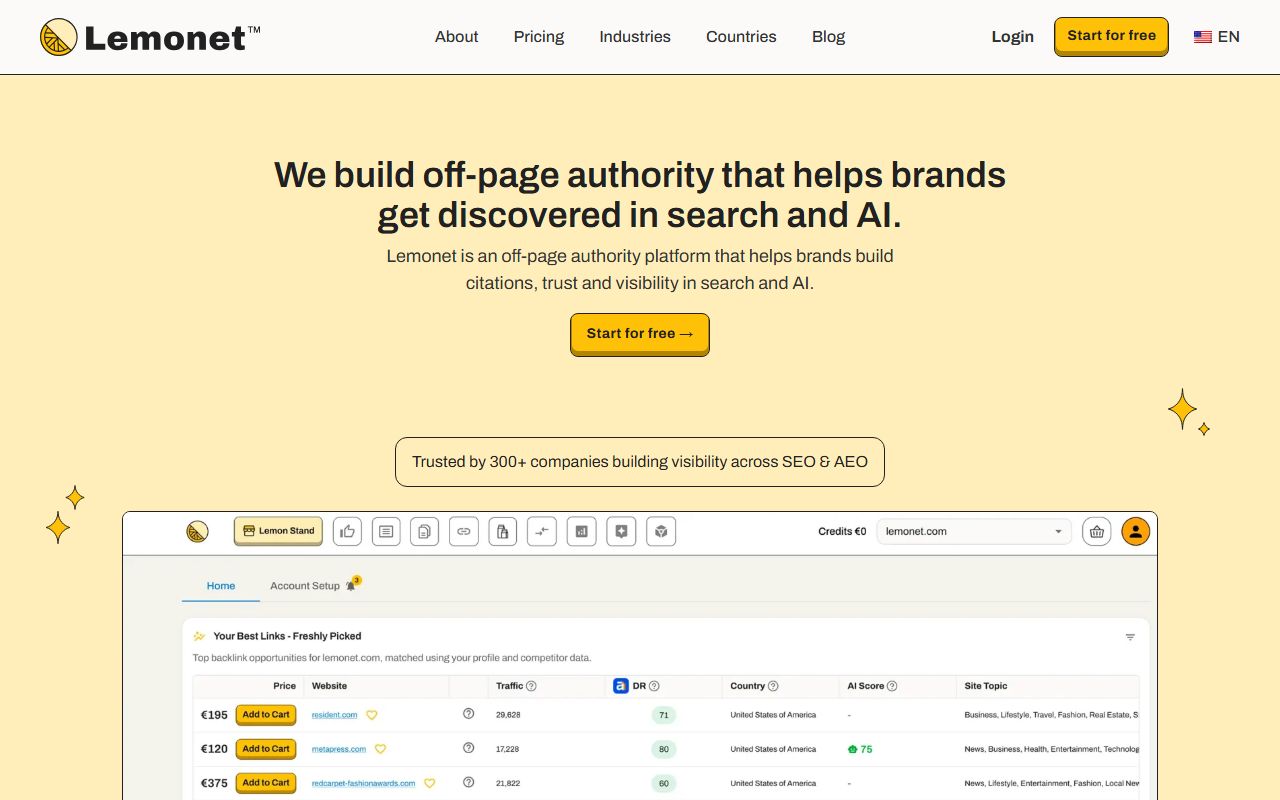1280x800 pixels.
Task: Open the Countries menu
Action: click(x=741, y=37)
